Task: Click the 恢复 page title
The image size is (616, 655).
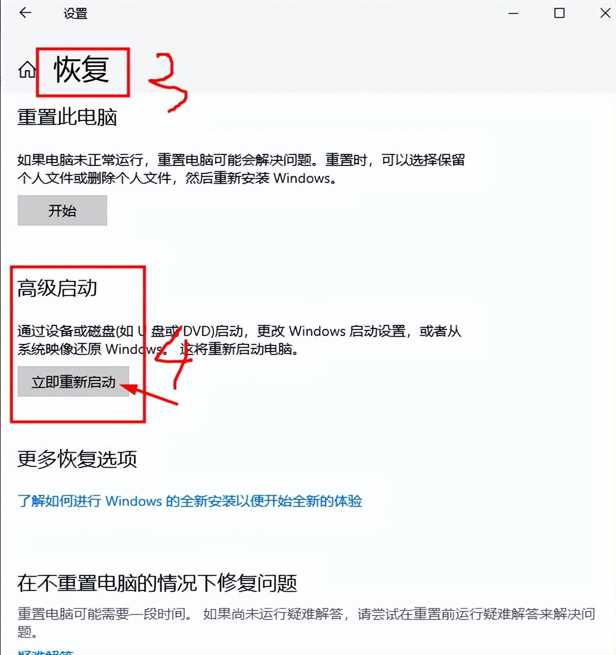Action: point(82,70)
